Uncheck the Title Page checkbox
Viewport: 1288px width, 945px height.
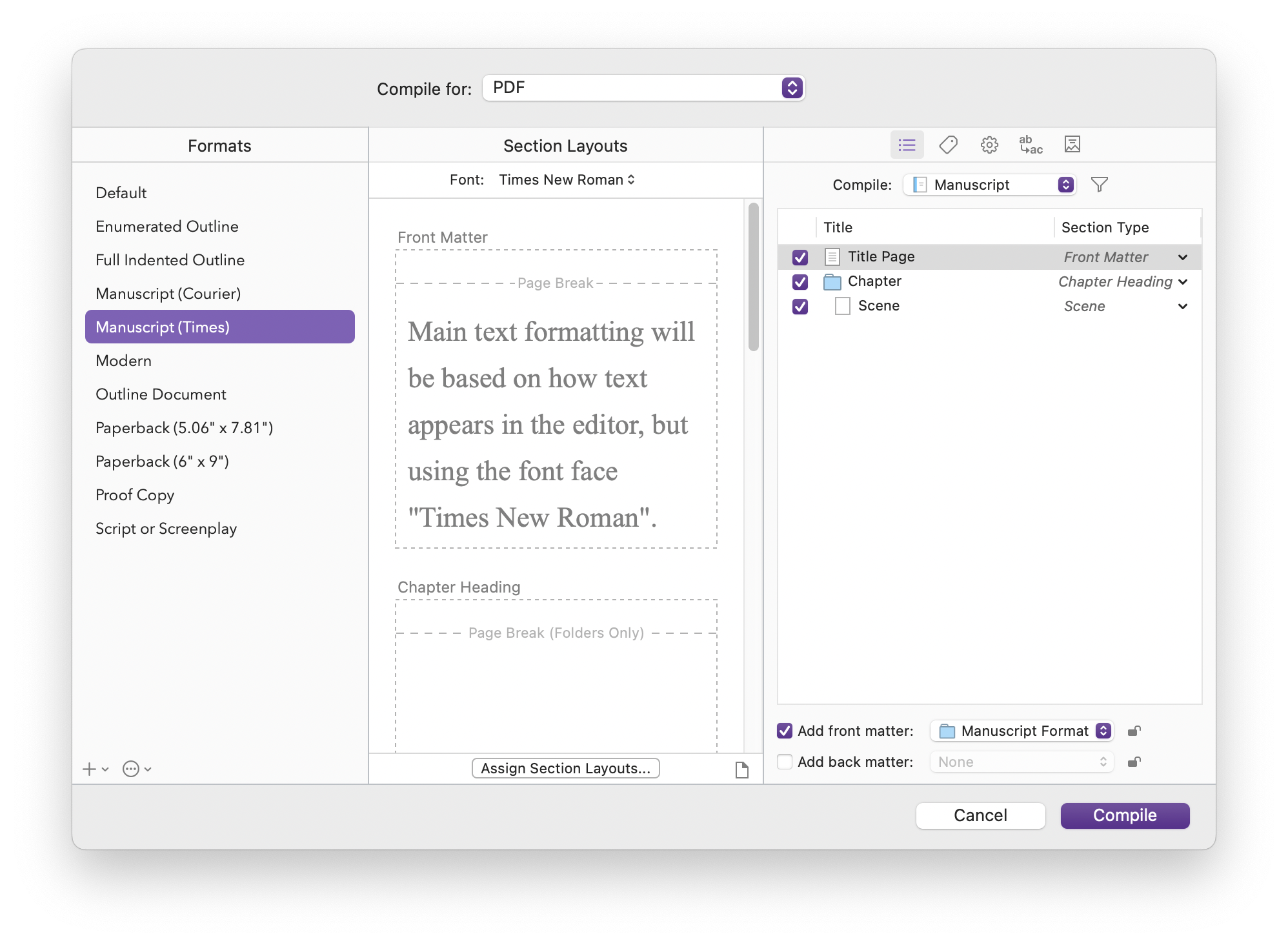coord(800,257)
